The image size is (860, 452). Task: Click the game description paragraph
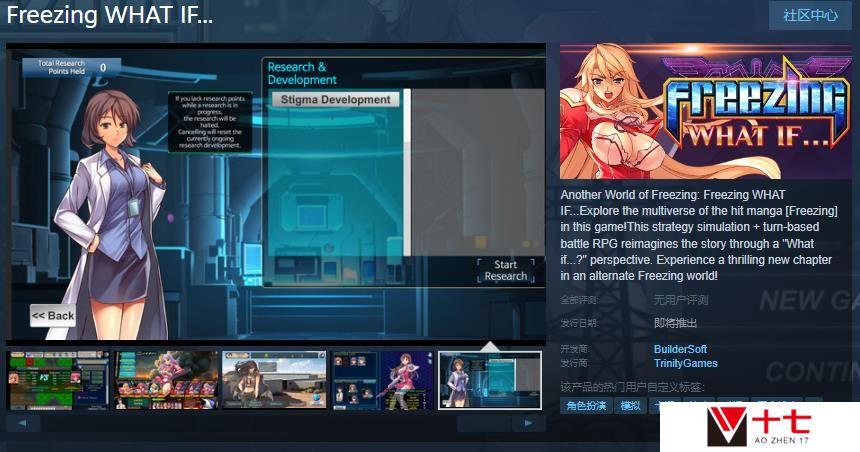tap(699, 235)
